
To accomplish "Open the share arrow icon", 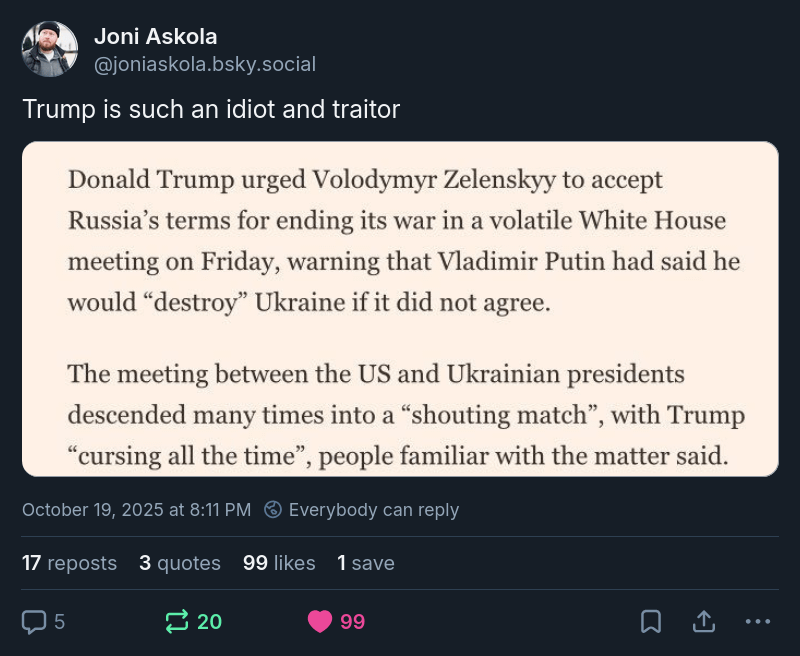I will tap(704, 622).
